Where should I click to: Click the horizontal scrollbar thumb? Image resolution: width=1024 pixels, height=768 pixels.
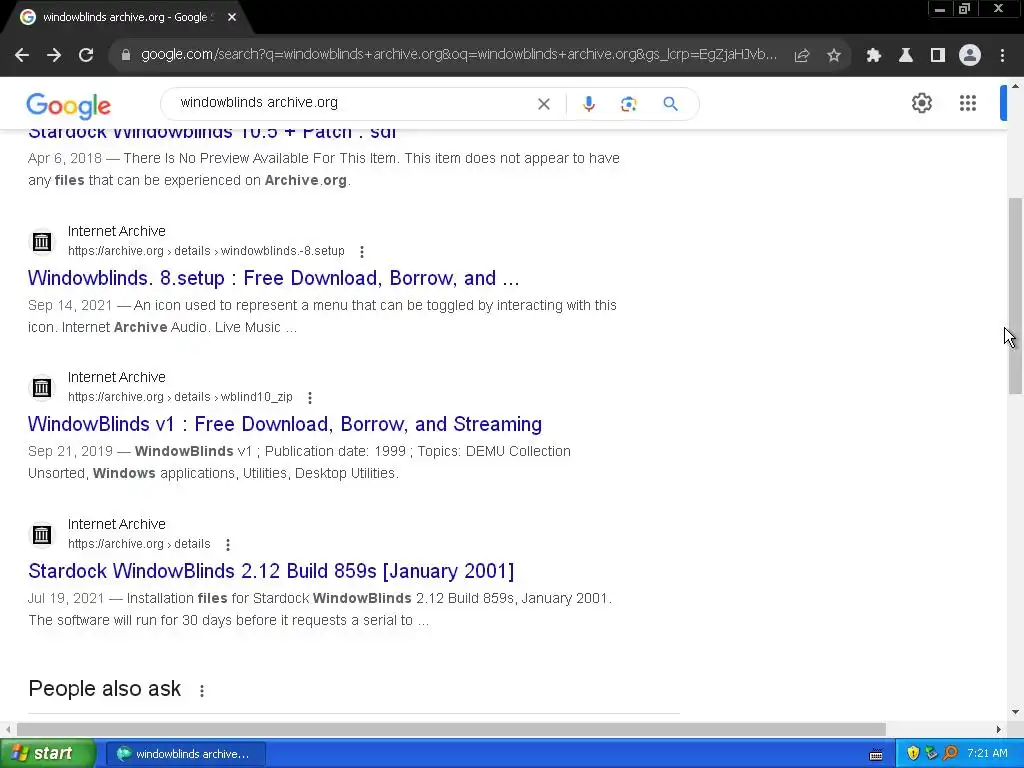pyautogui.click(x=451, y=729)
